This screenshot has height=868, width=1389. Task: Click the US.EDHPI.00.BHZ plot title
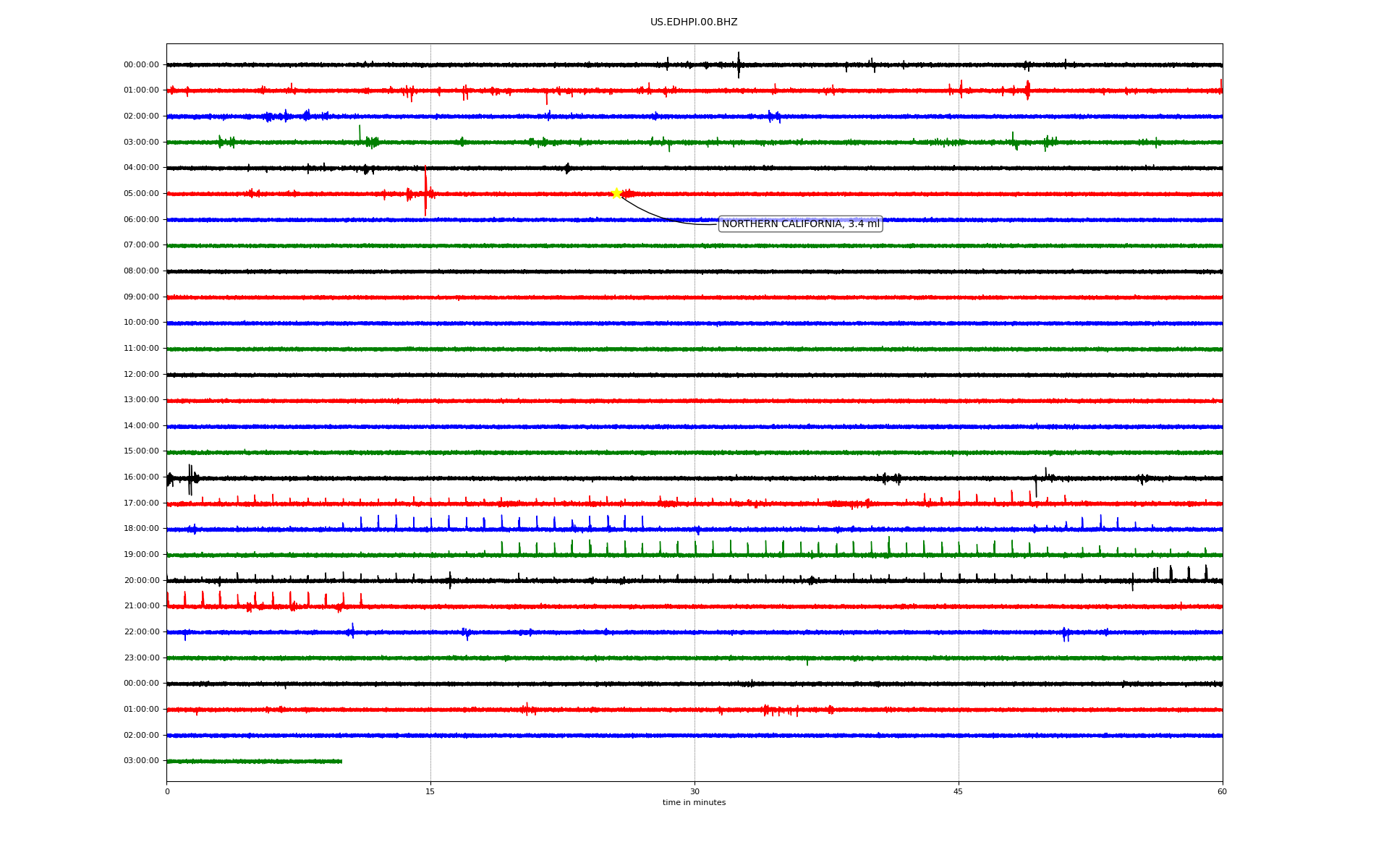pos(693,22)
